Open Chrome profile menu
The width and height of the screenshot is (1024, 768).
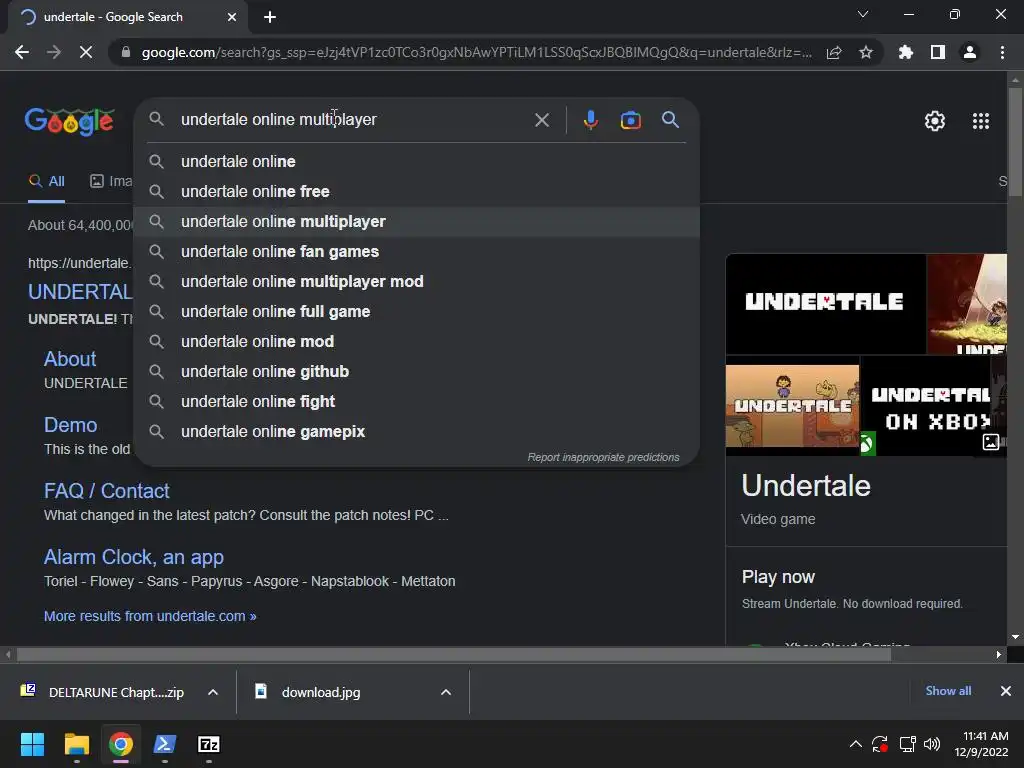(x=970, y=52)
